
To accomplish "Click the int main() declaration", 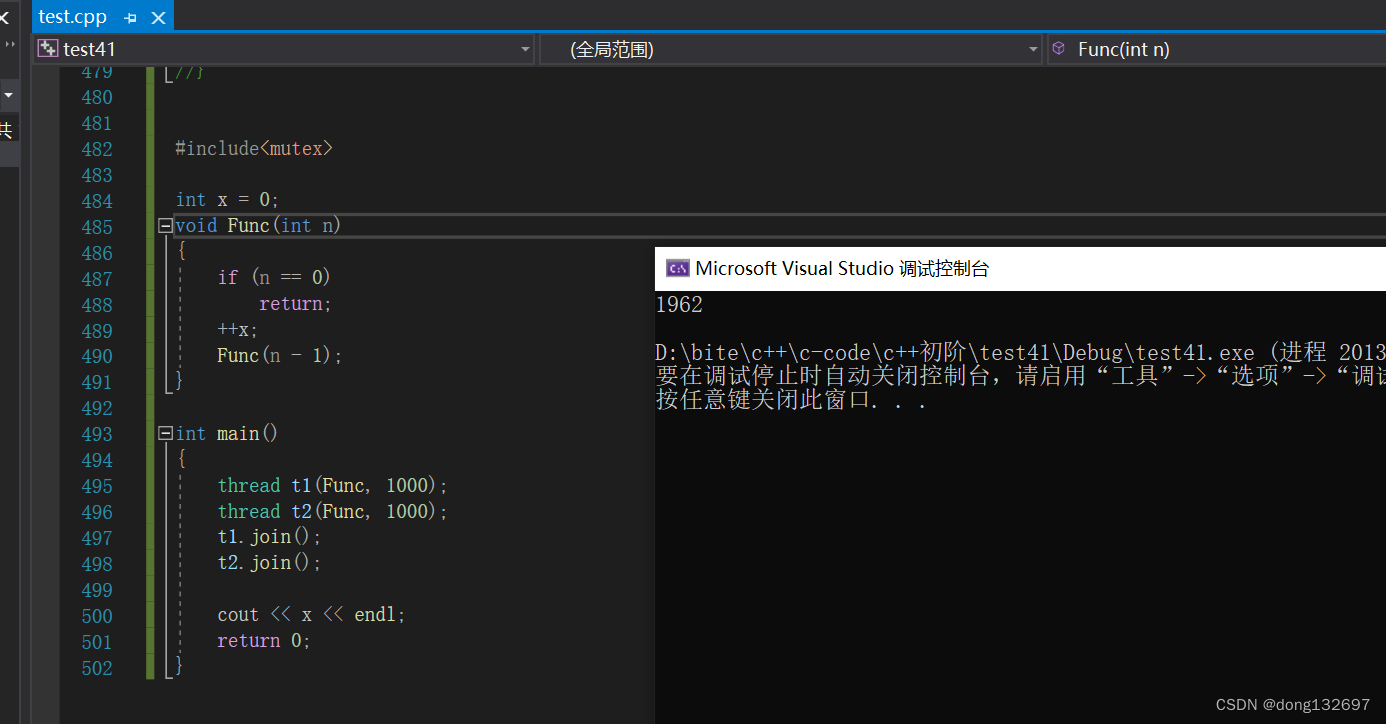I will click(227, 434).
